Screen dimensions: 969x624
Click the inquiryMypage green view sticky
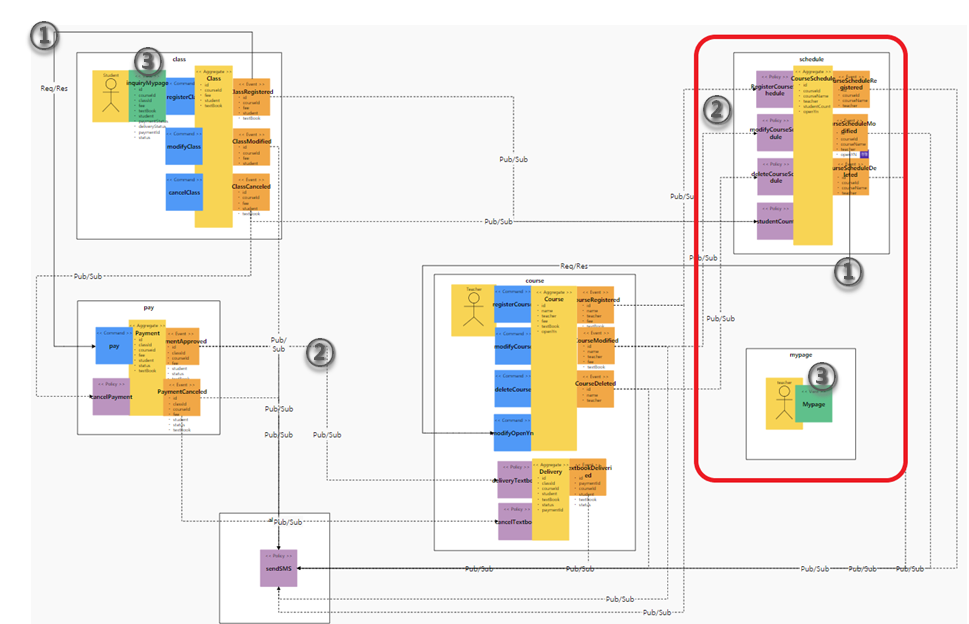coord(147,96)
